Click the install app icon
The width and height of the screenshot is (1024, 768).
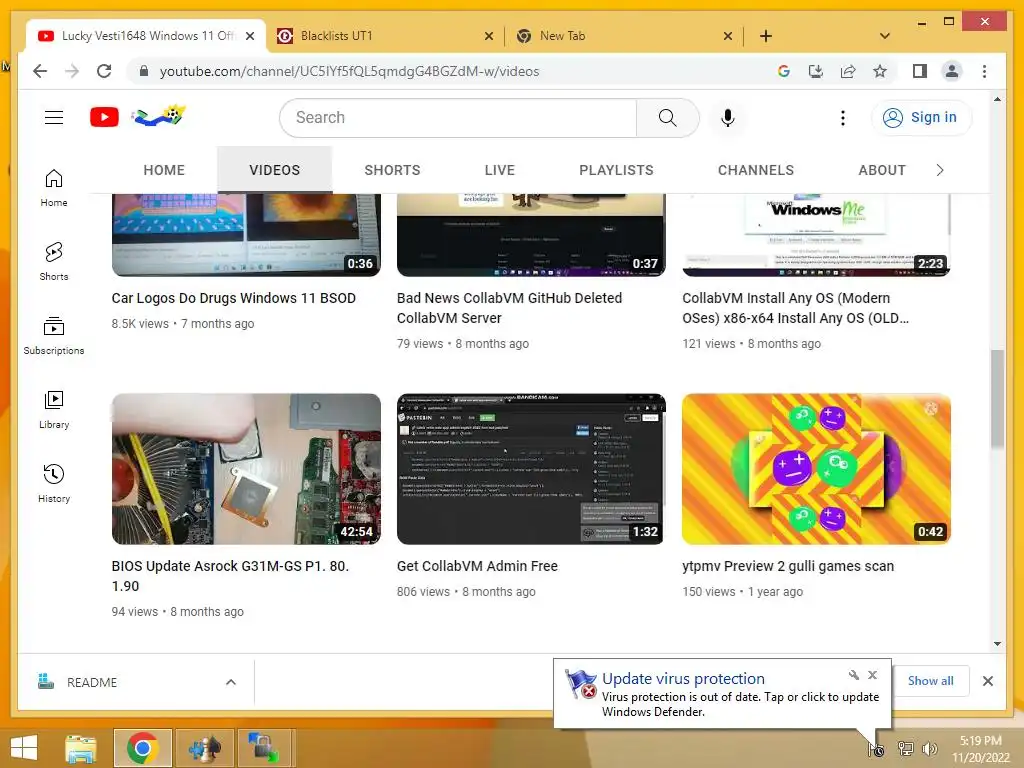pyautogui.click(x=816, y=71)
